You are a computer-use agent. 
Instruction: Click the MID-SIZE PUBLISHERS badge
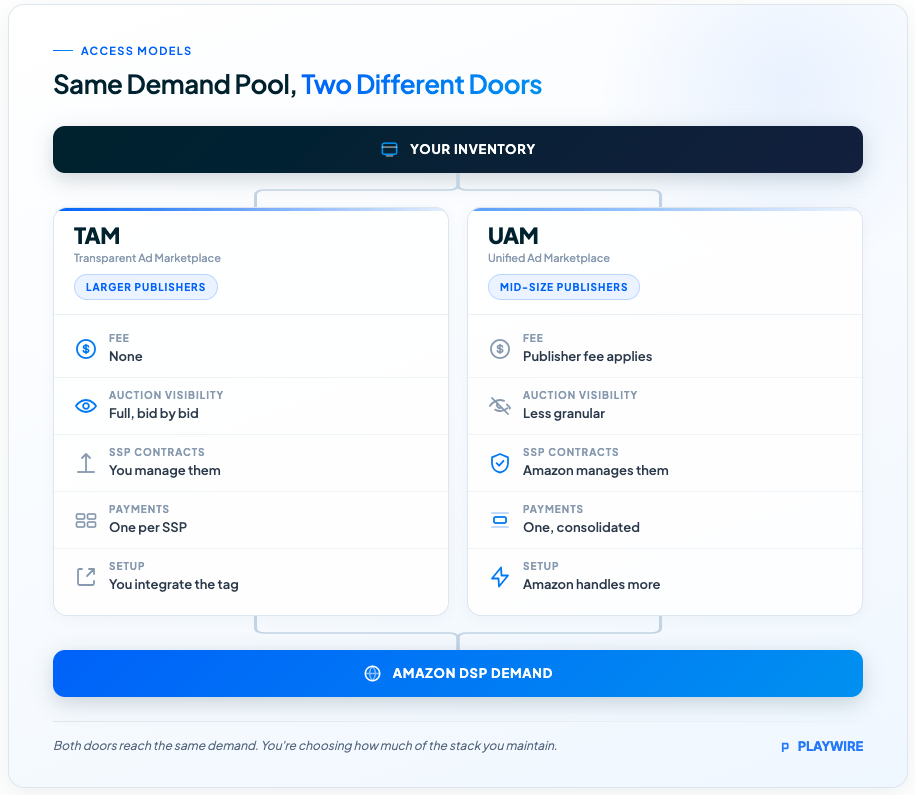pos(564,287)
